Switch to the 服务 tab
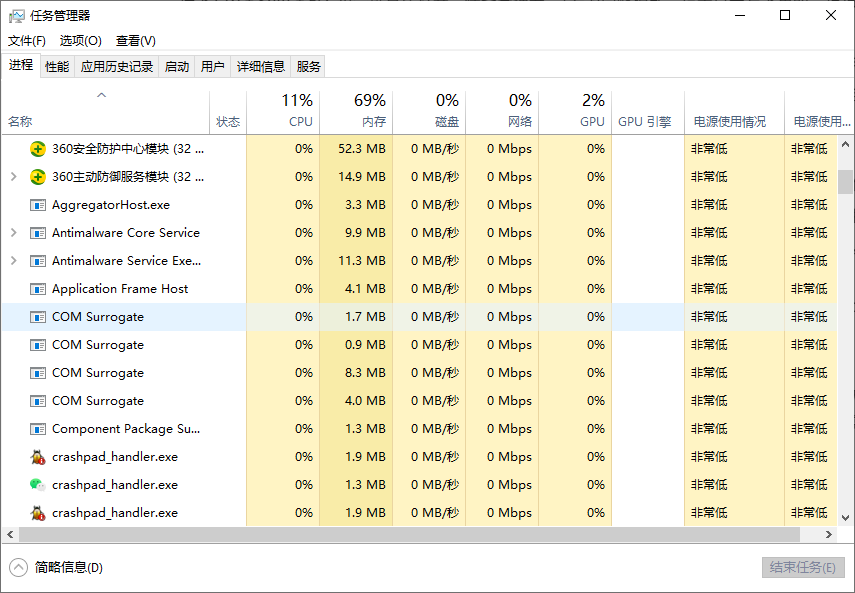The width and height of the screenshot is (855, 593). tap(308, 66)
